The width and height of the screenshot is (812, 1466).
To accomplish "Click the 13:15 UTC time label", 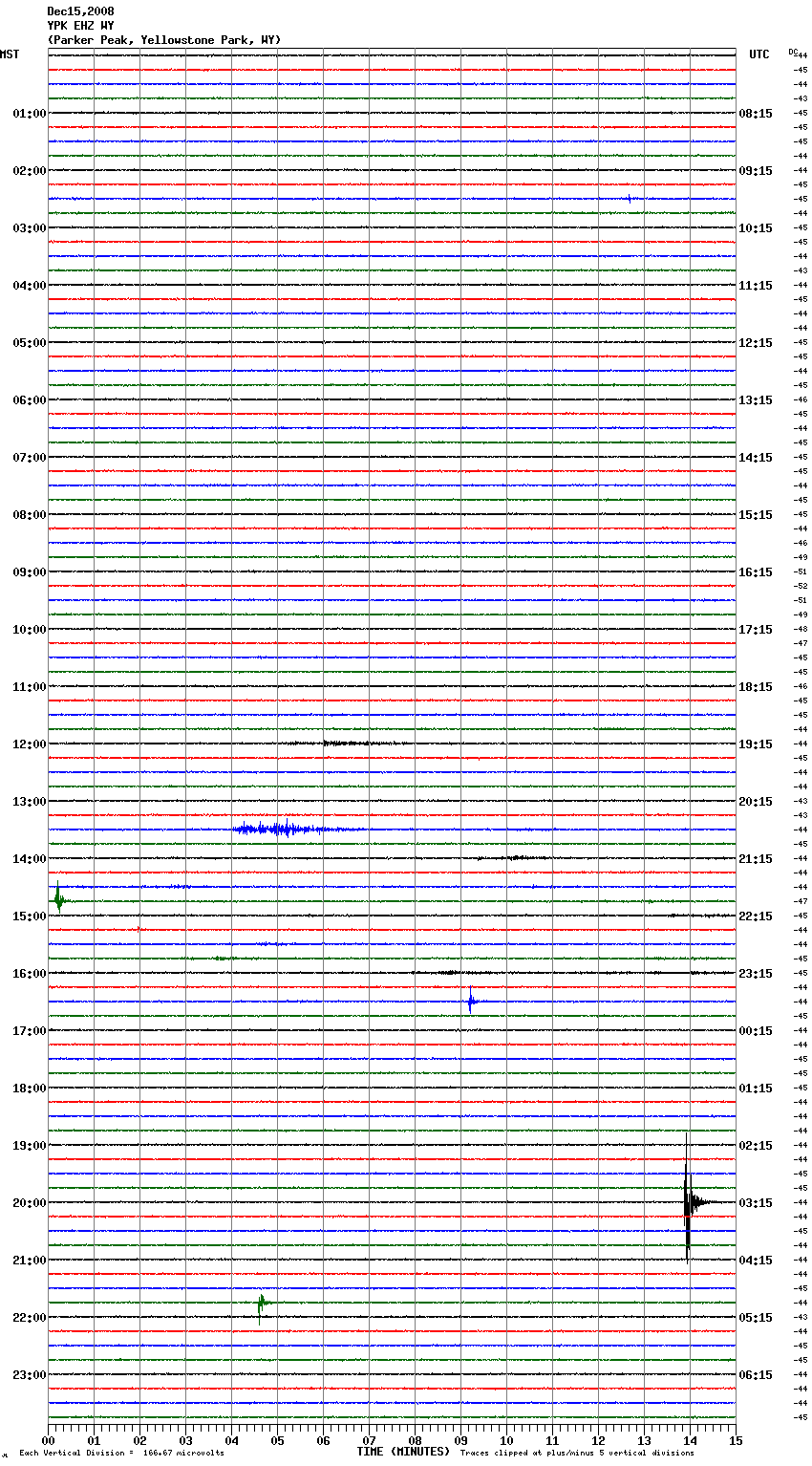I will tap(756, 399).
